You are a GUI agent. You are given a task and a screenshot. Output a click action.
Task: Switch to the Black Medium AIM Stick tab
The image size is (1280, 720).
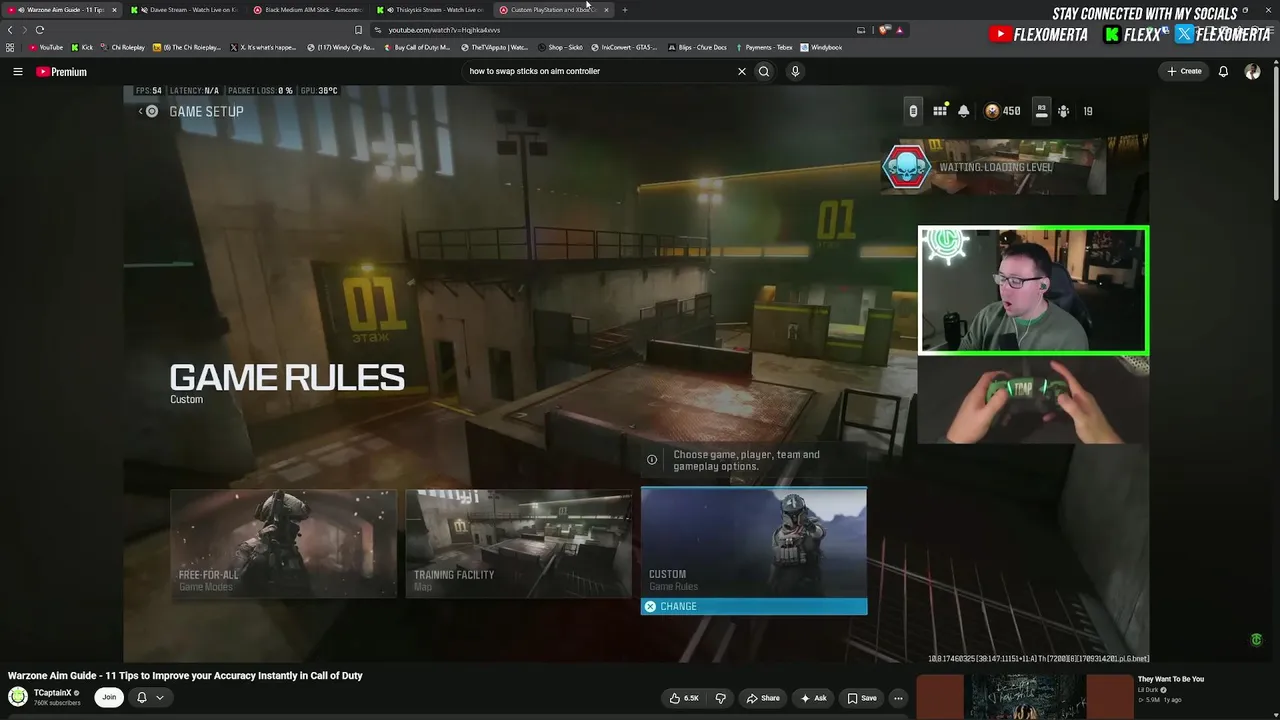[x=309, y=10]
